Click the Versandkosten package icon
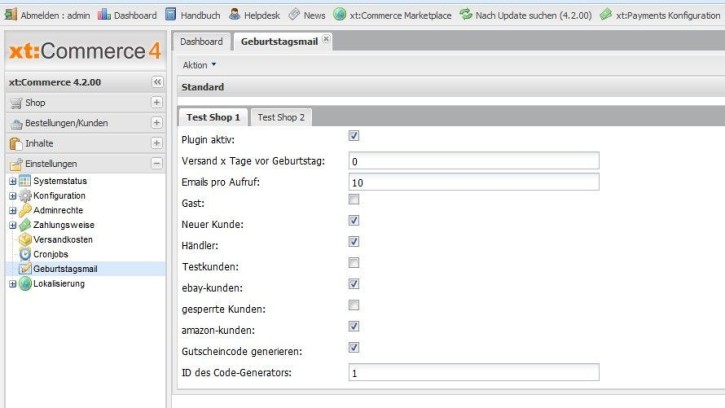 pyautogui.click(x=25, y=240)
